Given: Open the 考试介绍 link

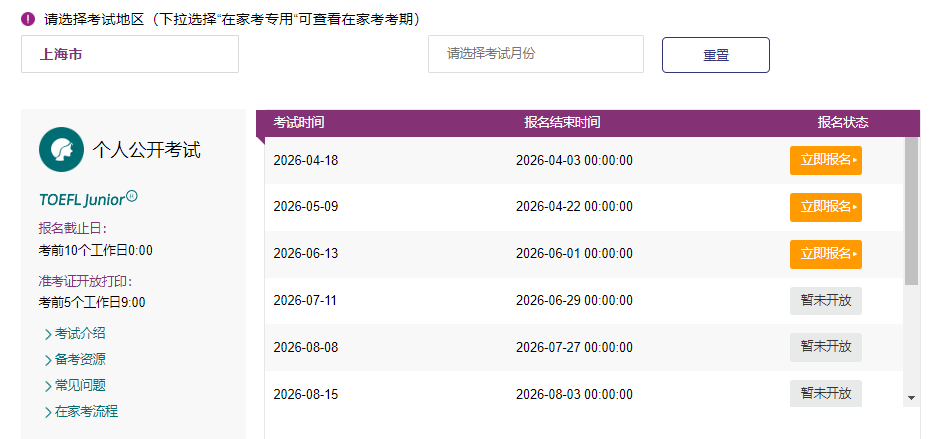Looking at the screenshot, I should 79,334.
